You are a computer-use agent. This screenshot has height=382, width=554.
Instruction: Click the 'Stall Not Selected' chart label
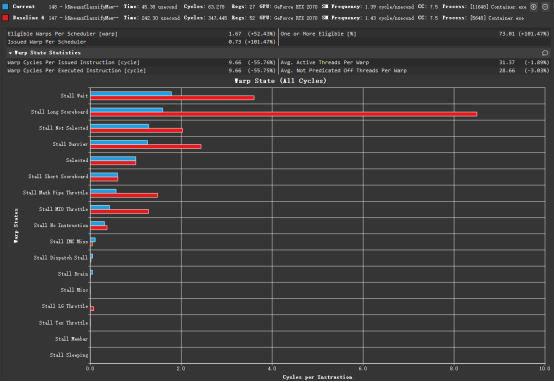coord(64,128)
